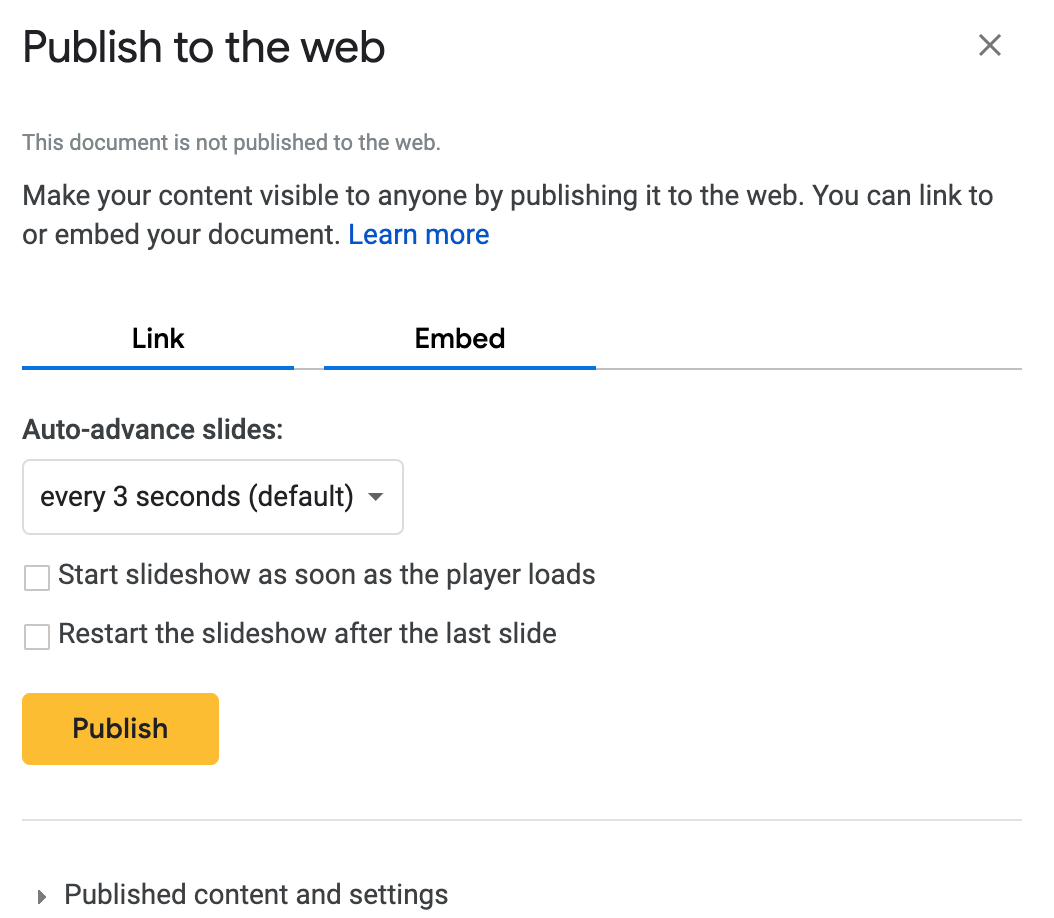The image size is (1054, 918).
Task: Enable start slideshow when player loads checkbox
Action: coord(37,577)
